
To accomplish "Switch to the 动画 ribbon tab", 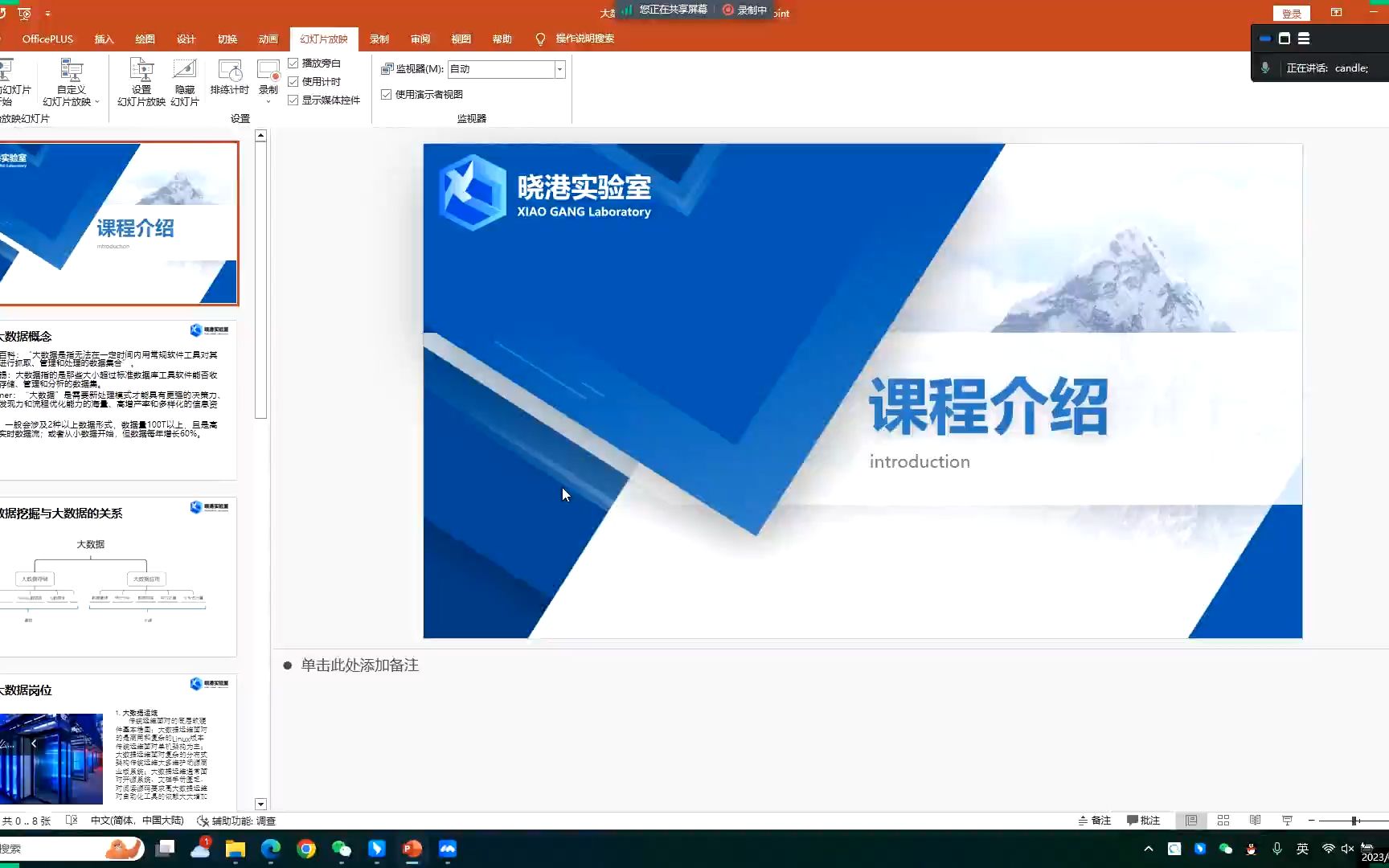I will click(x=268, y=39).
